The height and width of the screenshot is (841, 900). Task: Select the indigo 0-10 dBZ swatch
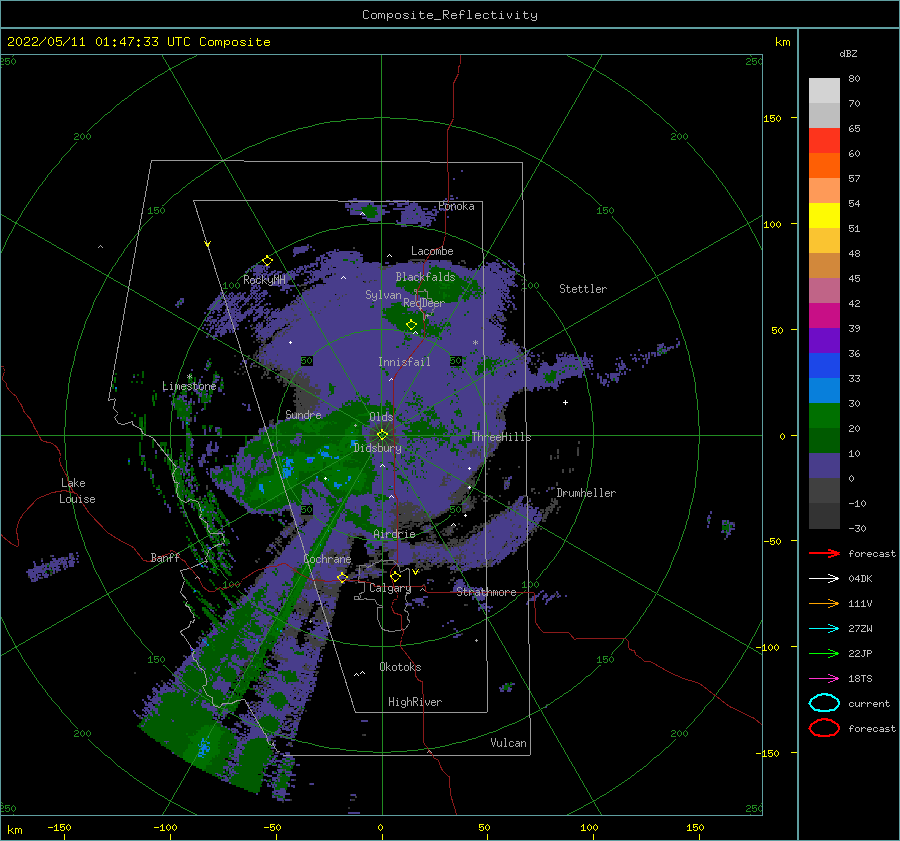(824, 466)
